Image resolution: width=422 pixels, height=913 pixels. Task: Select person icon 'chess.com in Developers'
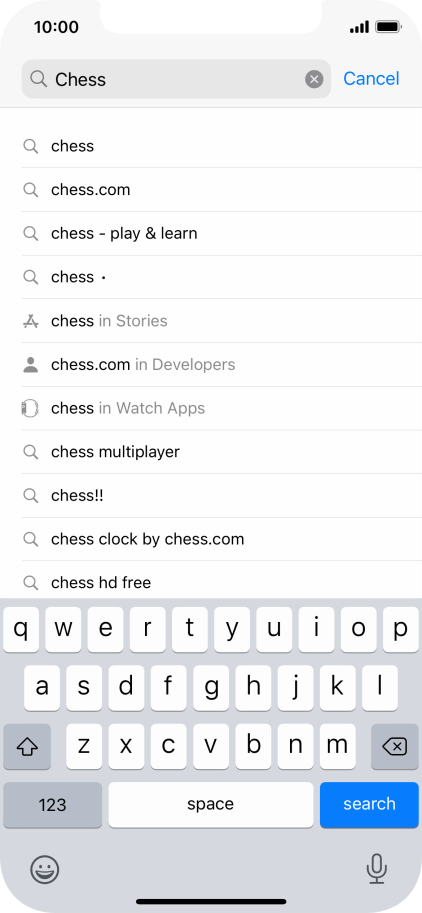pos(31,365)
